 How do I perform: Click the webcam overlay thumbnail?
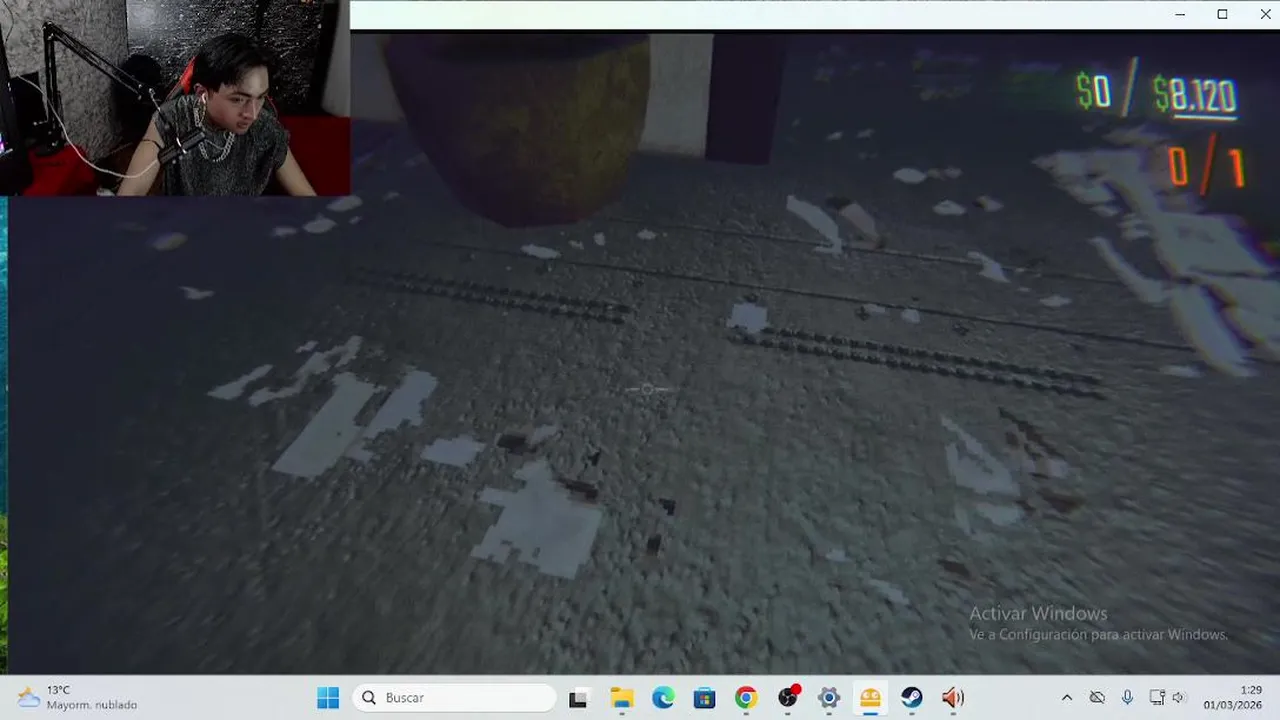pyautogui.click(x=175, y=98)
